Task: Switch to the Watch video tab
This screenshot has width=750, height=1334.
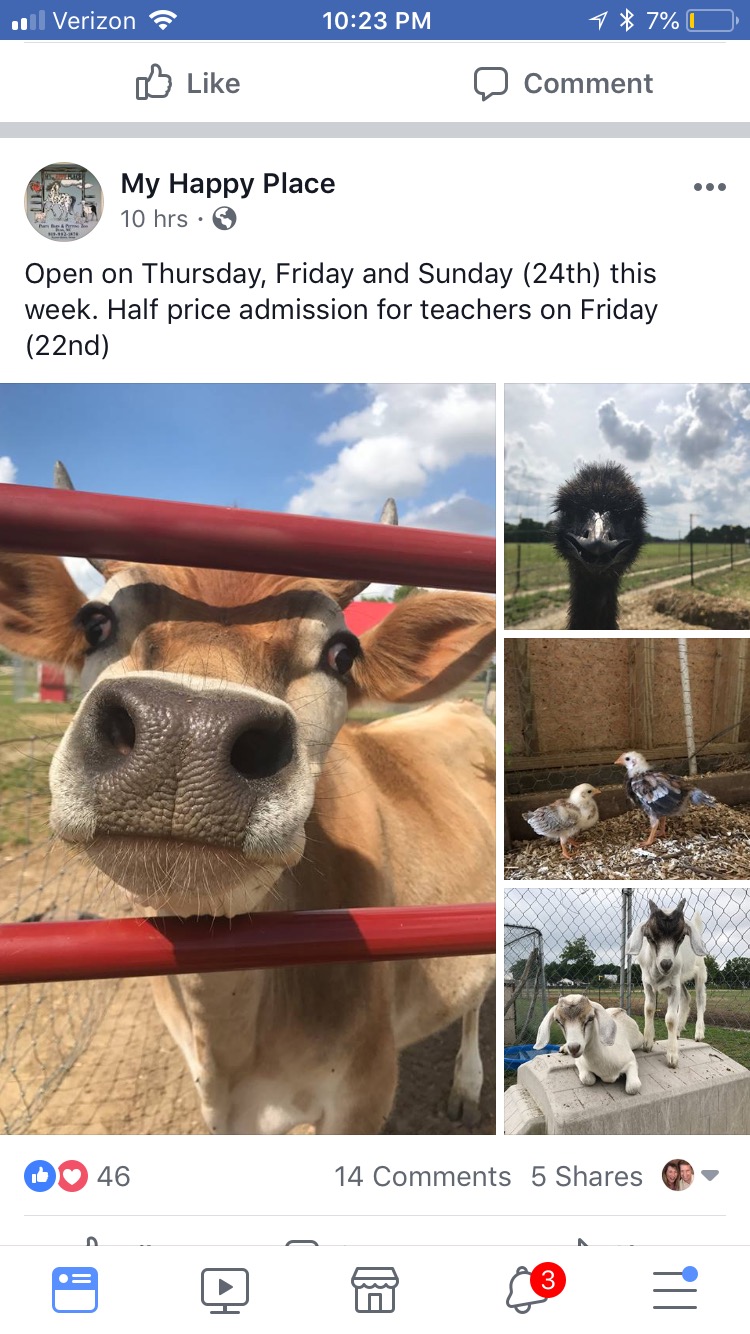Action: pyautogui.click(x=225, y=1289)
